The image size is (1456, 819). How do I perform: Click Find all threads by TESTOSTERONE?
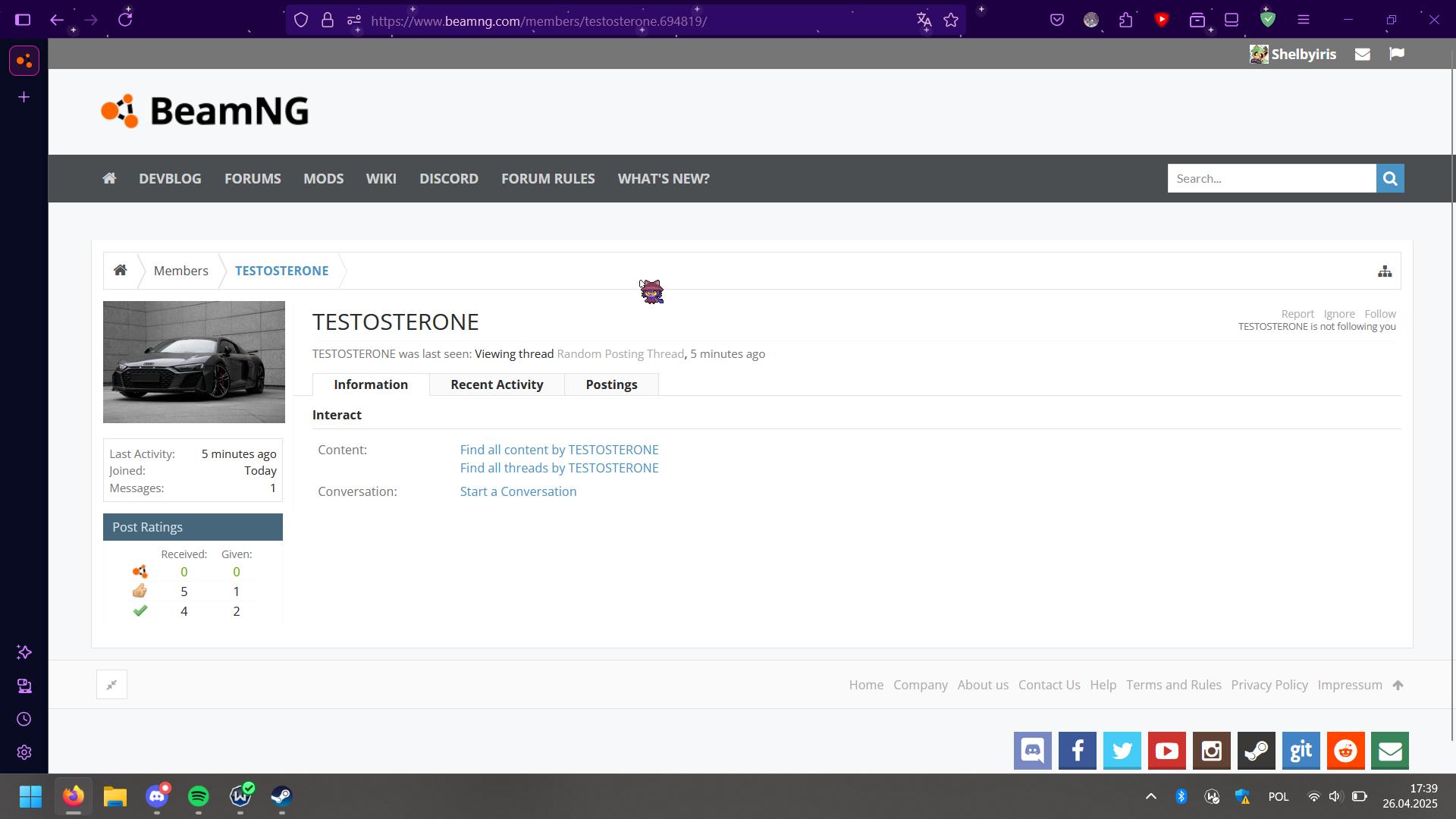[559, 468]
